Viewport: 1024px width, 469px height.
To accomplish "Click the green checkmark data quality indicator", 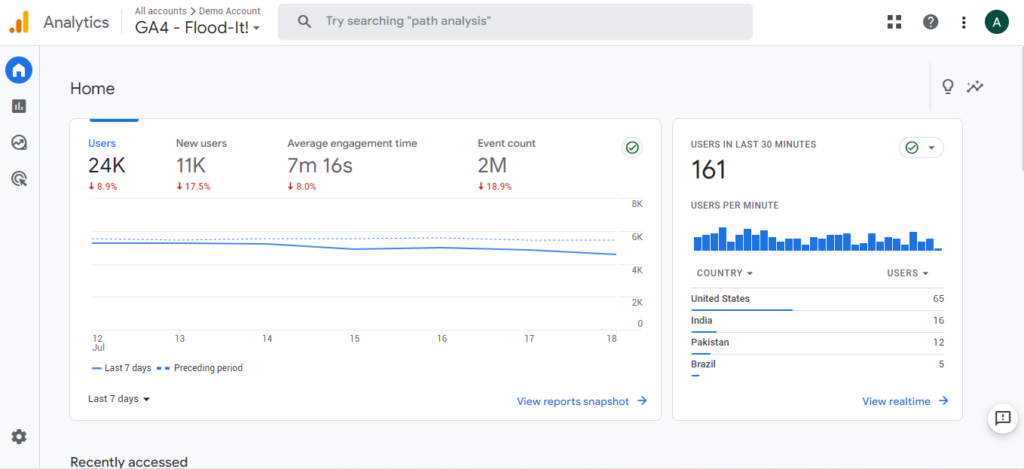I will [632, 148].
